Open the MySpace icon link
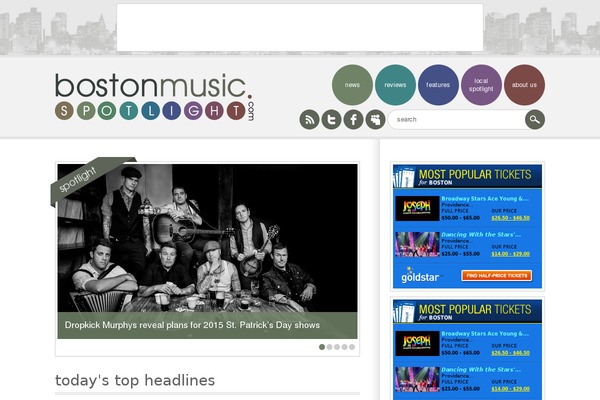The width and height of the screenshot is (600, 400). point(375,119)
